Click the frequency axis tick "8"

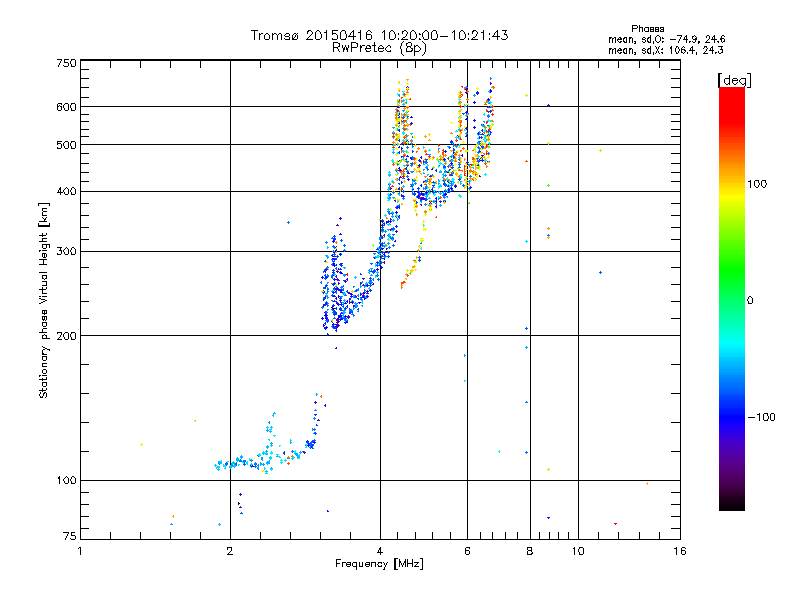(x=530, y=551)
